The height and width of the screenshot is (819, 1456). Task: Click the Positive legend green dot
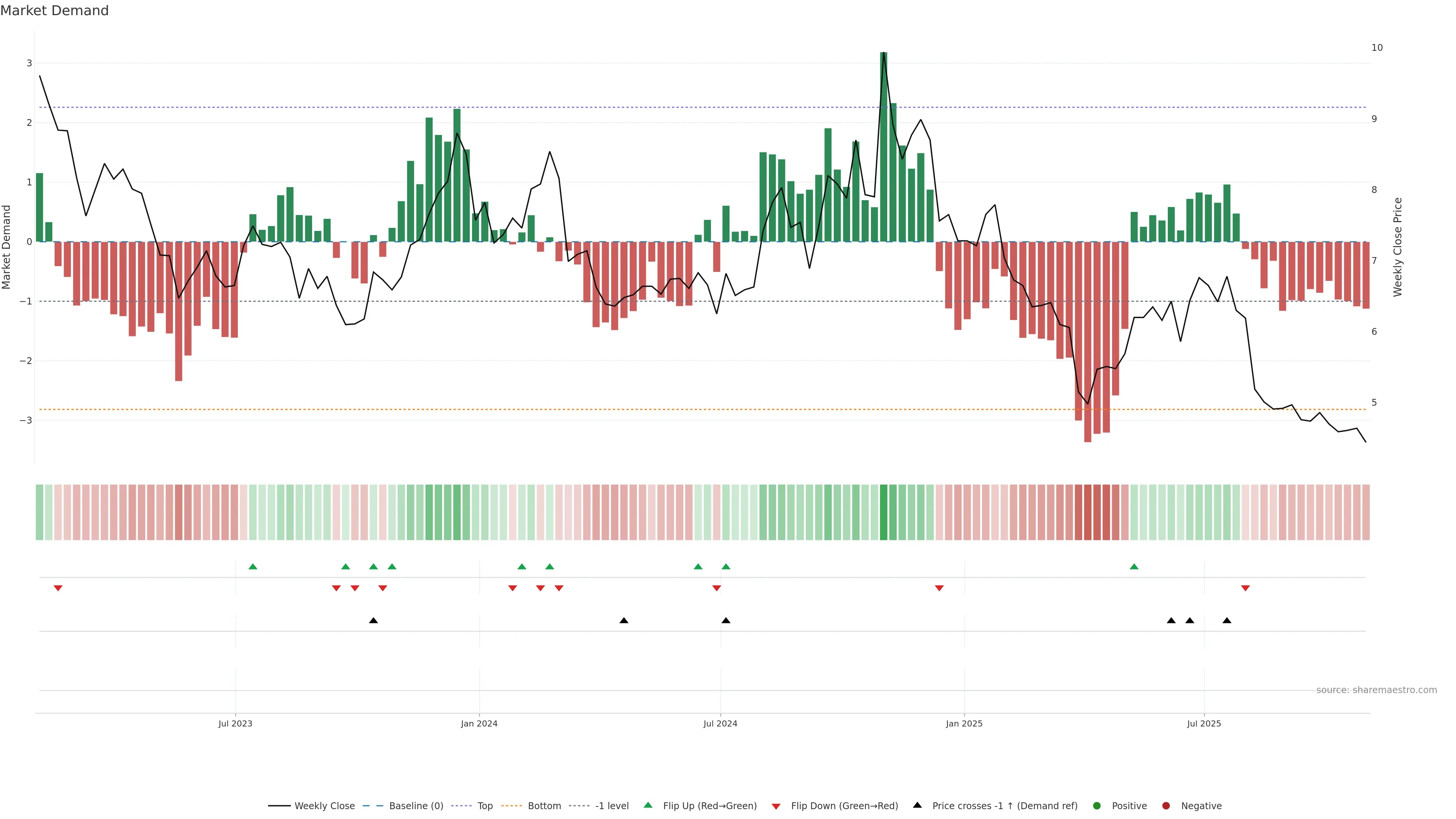(1097, 806)
